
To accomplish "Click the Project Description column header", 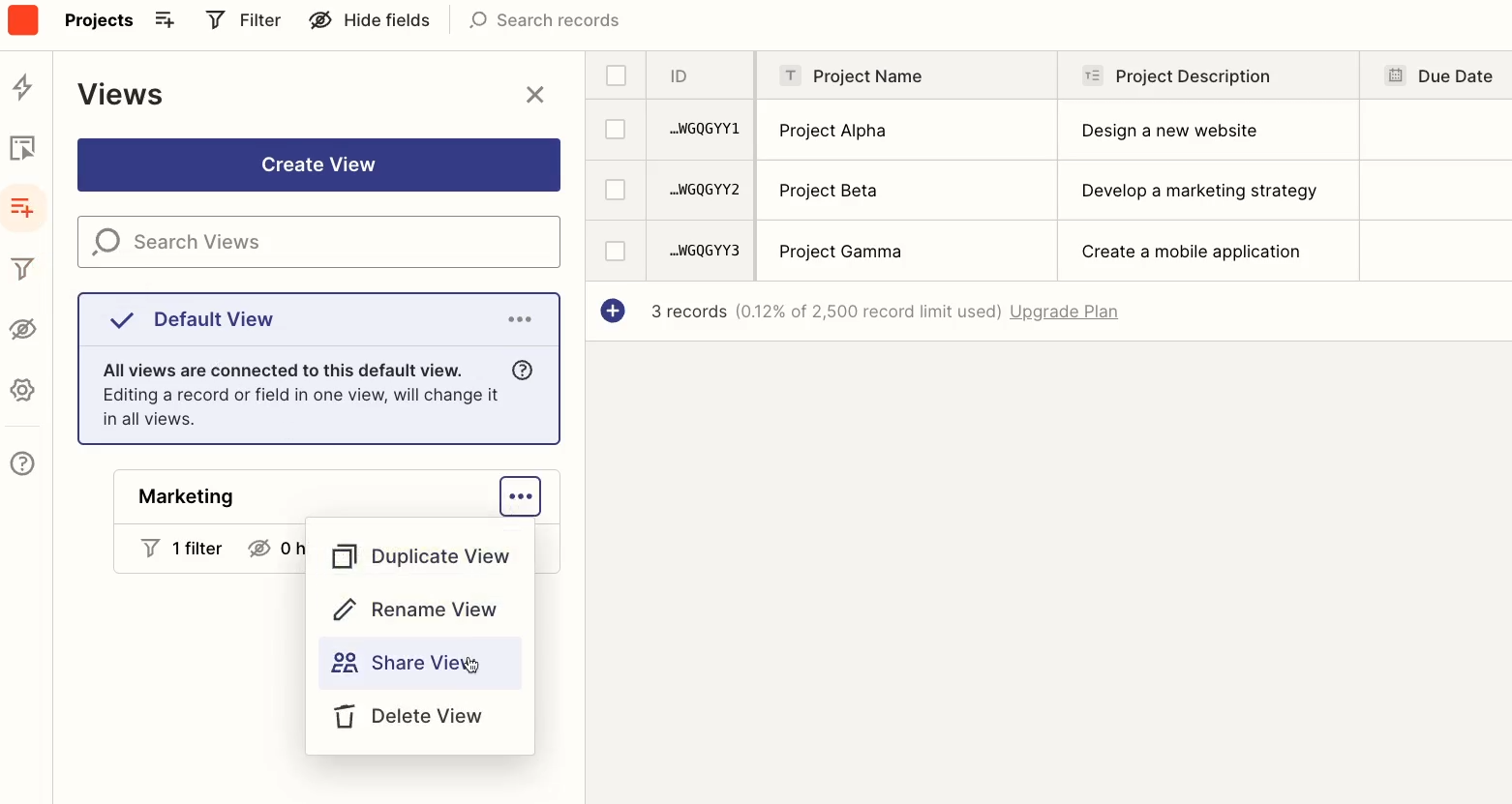I will pyautogui.click(x=1208, y=75).
